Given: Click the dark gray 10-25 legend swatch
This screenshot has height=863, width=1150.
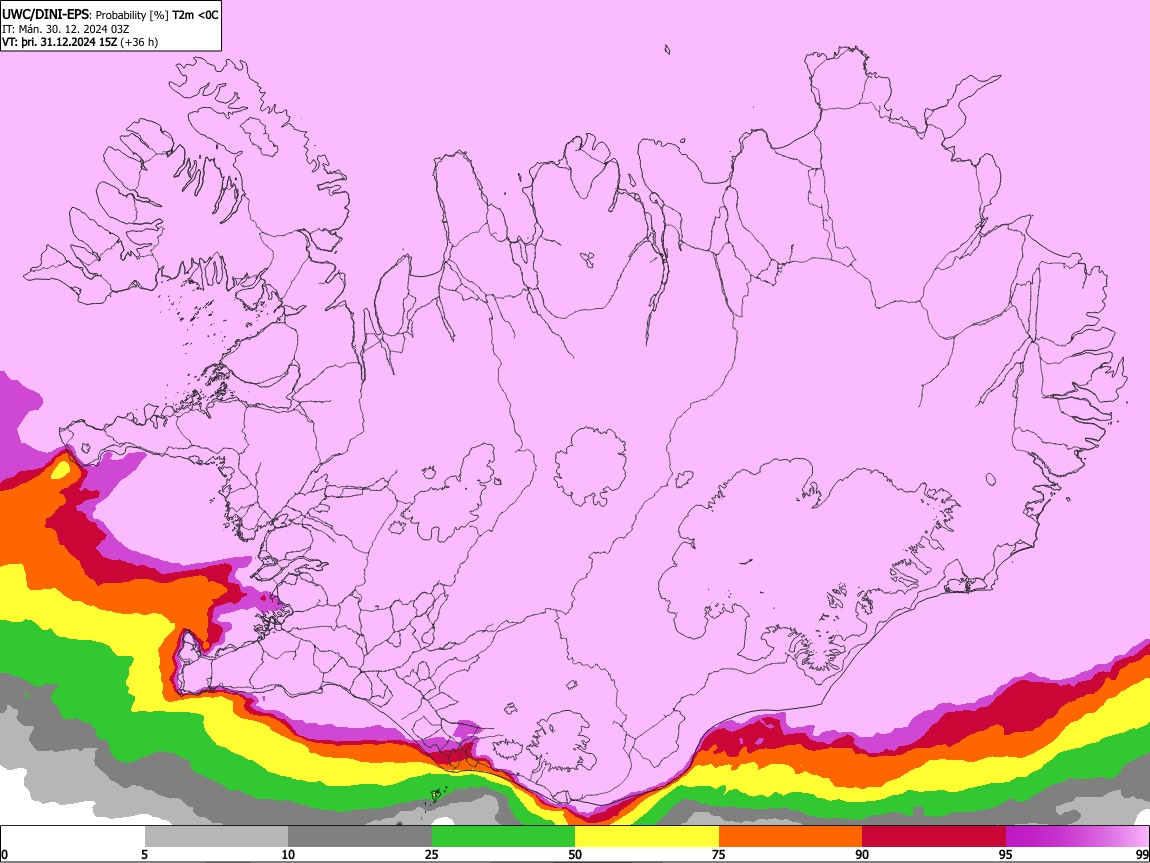Looking at the screenshot, I should click(360, 837).
